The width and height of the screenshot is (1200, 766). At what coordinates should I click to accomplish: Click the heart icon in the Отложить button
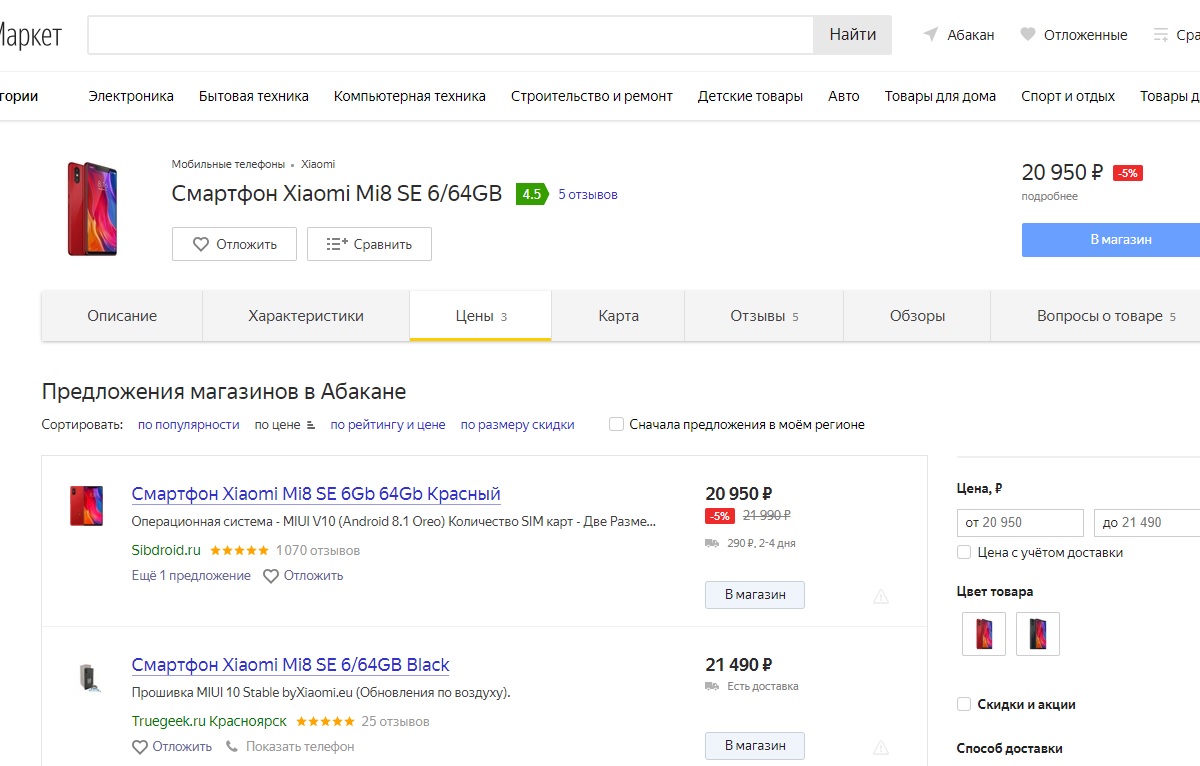point(200,244)
